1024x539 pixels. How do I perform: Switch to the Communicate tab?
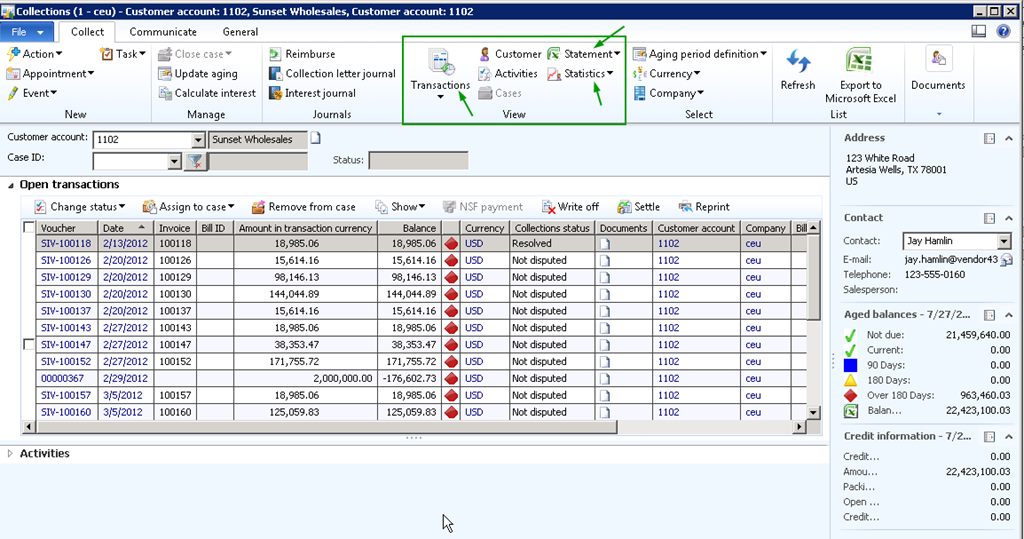tap(163, 32)
